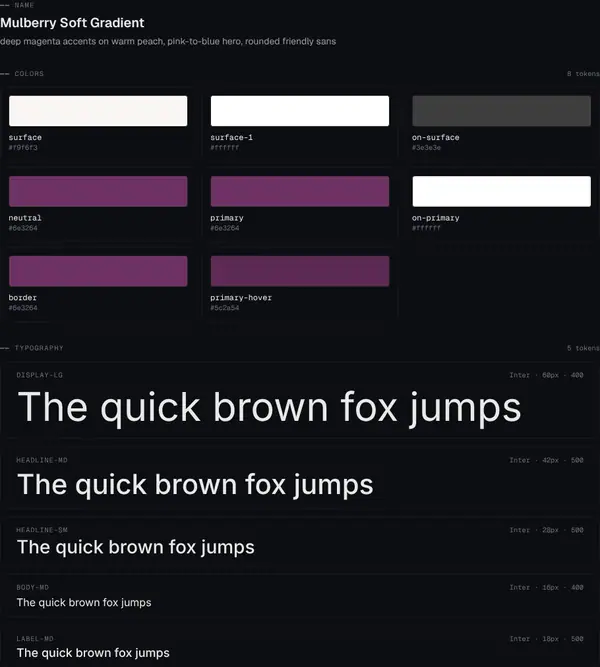This screenshot has width=600, height=667.
Task: Pick the primary-hover swatch
Action: [300, 271]
